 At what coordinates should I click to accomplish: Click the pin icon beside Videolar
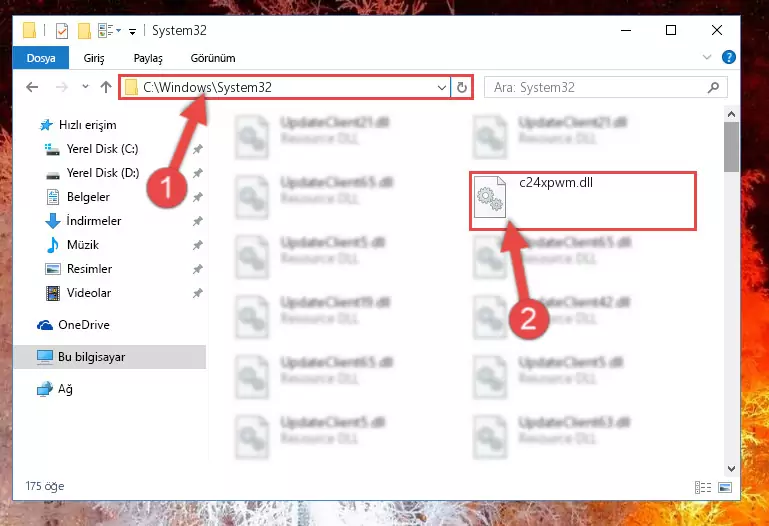point(198,293)
